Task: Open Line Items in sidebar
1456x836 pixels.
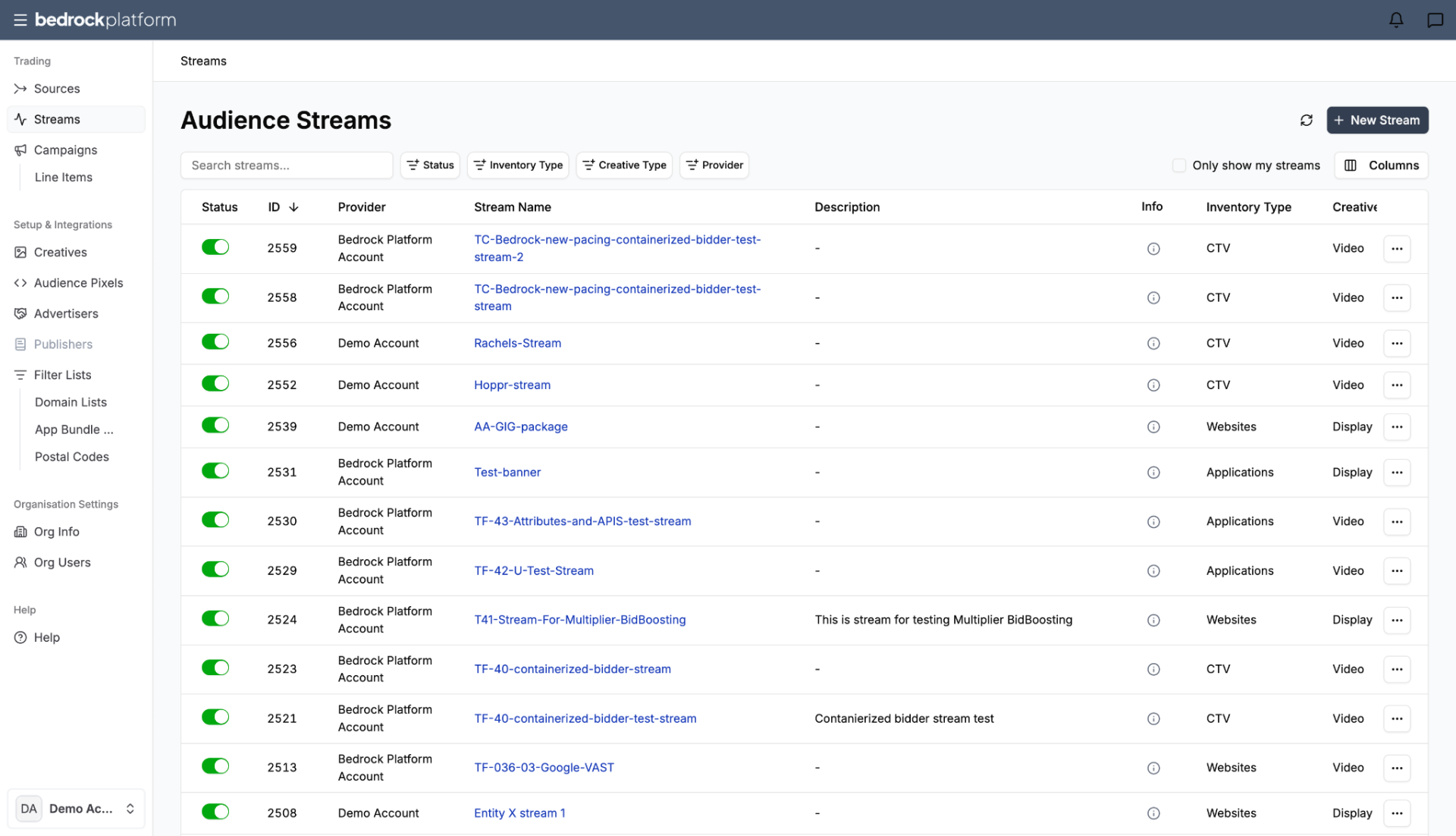Action: click(x=64, y=178)
